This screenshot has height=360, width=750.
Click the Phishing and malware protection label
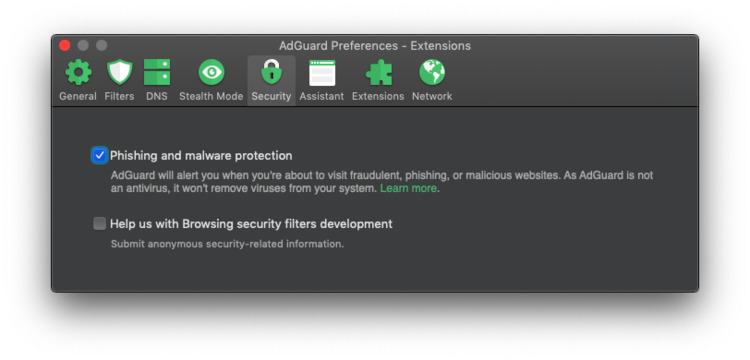pyautogui.click(x=201, y=156)
